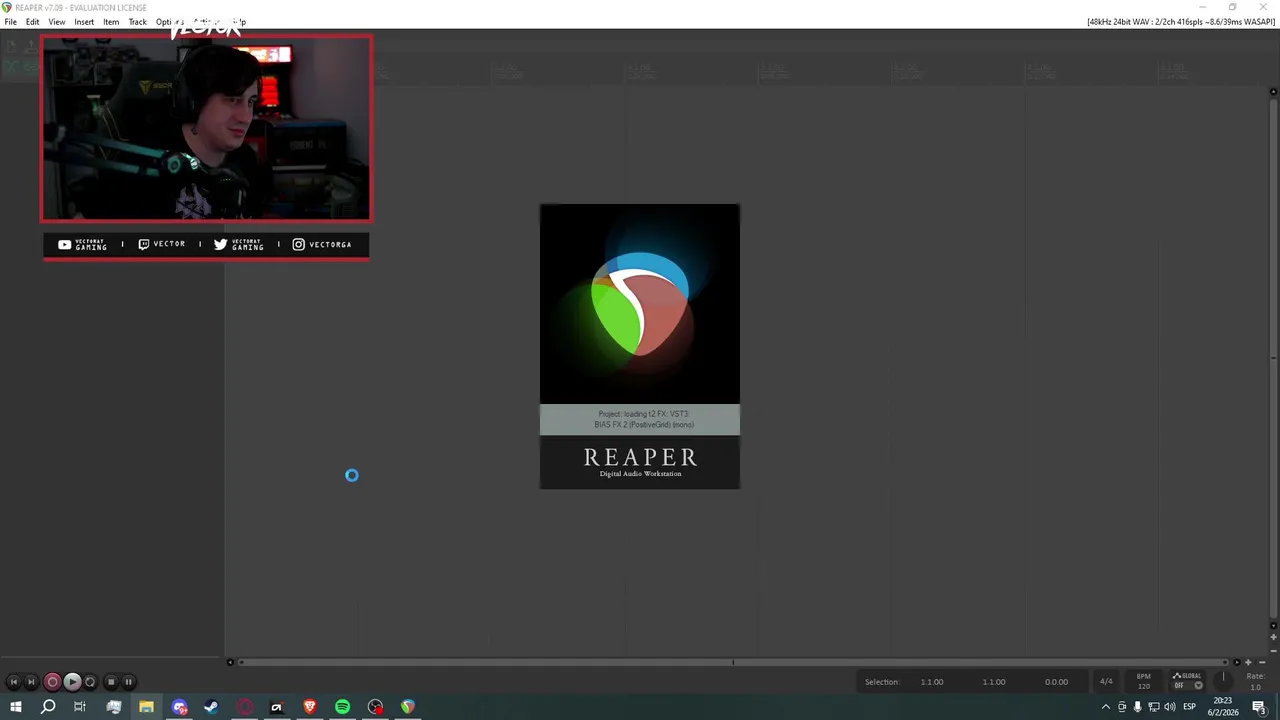Image resolution: width=1280 pixels, height=720 pixels.
Task: Open the Insert menu
Action: point(84,22)
